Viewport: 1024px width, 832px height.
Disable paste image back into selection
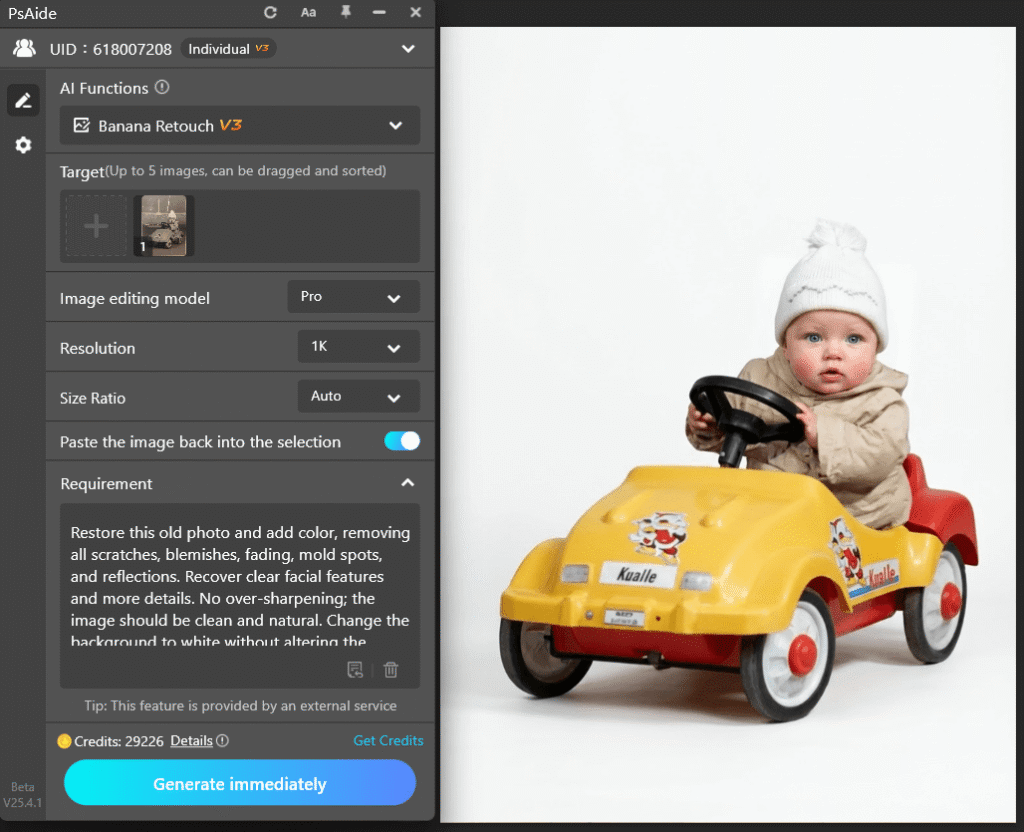(401, 440)
